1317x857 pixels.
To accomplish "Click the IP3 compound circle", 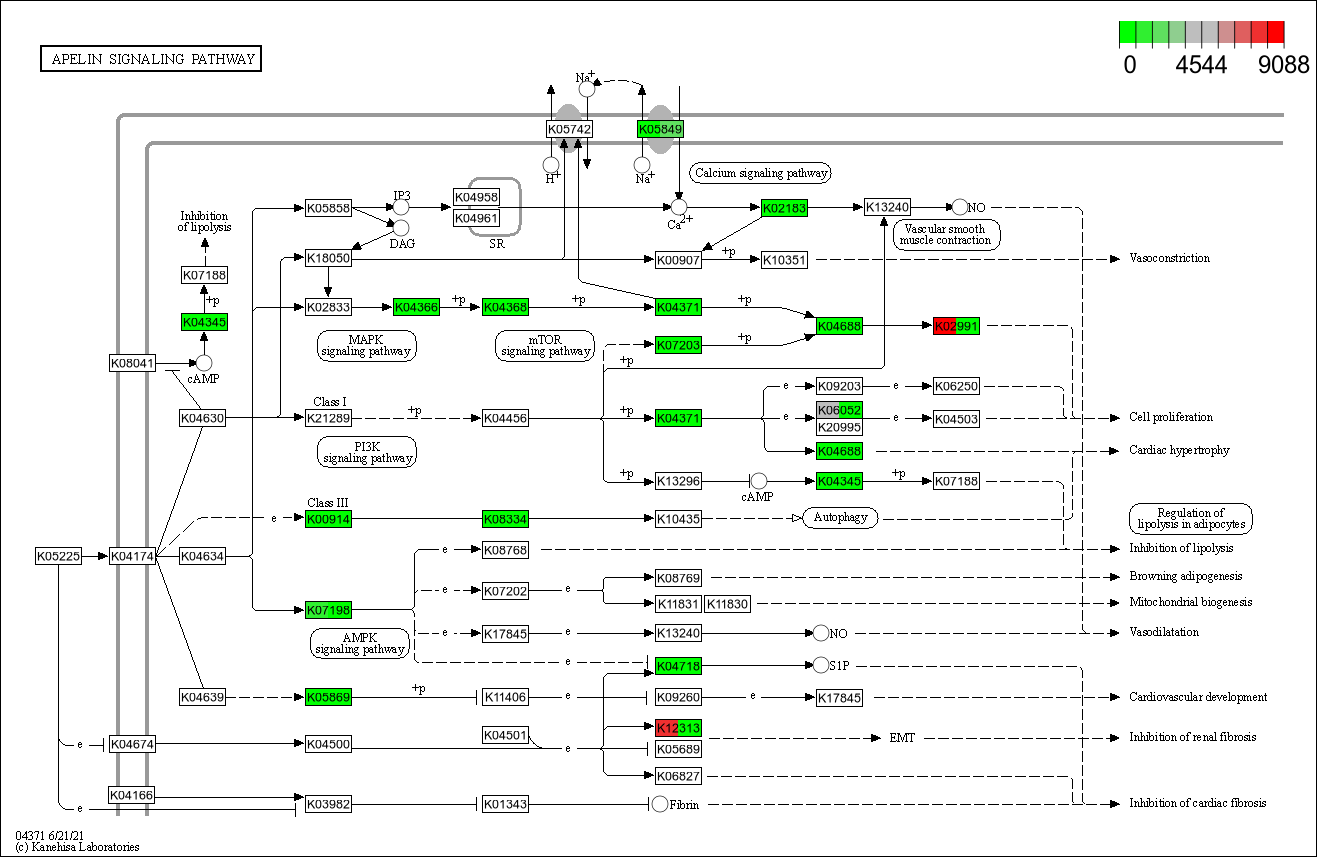I will point(400,207).
